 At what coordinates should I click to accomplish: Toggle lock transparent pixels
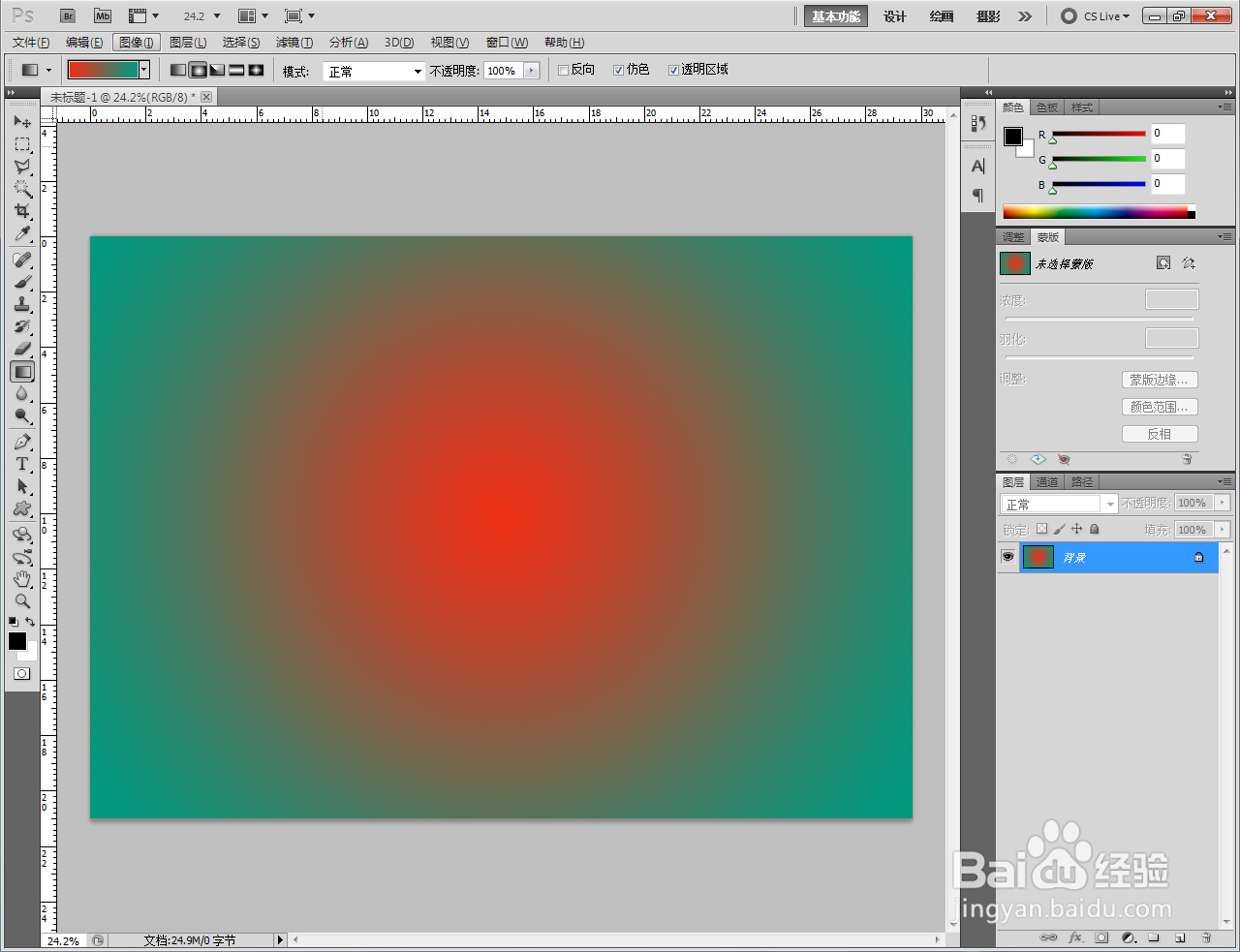pos(1041,529)
